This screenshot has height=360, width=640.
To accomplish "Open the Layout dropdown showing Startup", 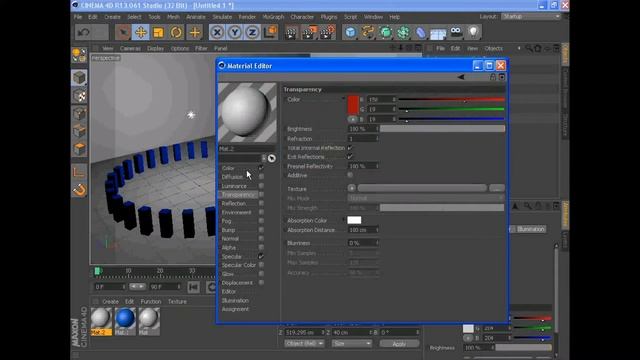I will coord(531,16).
